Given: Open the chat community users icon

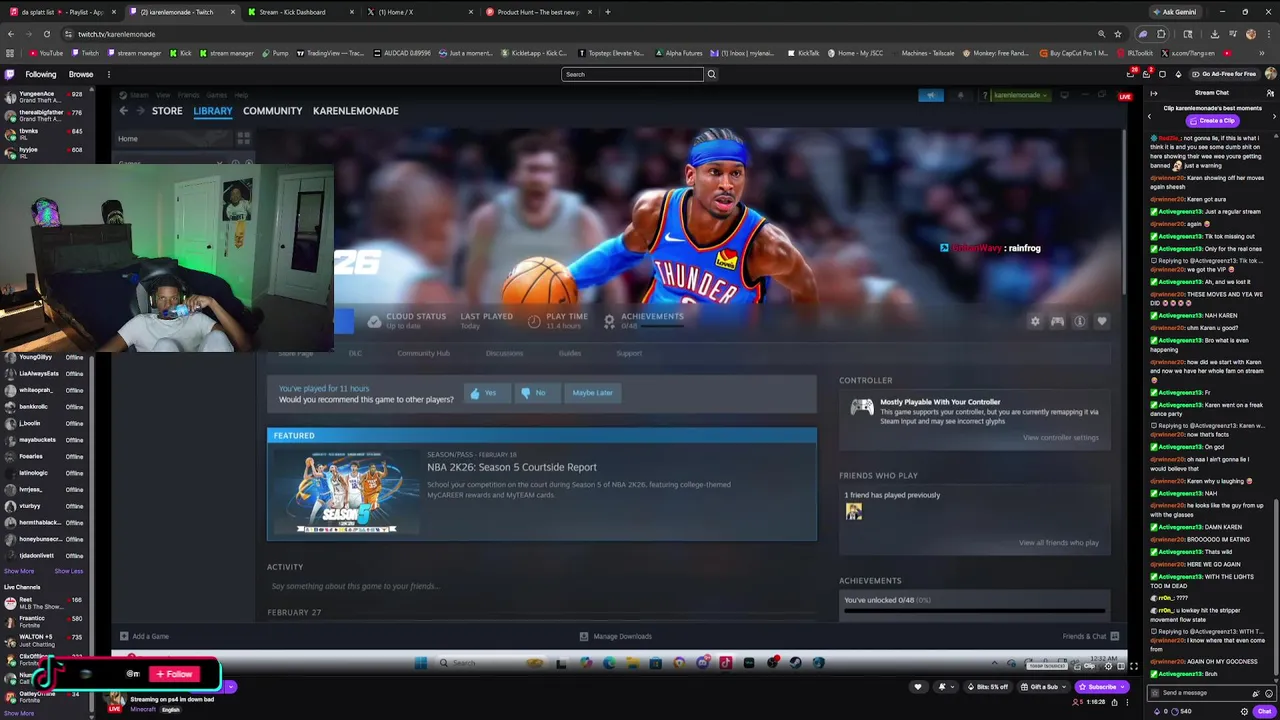Looking at the screenshot, I should (1270, 93).
